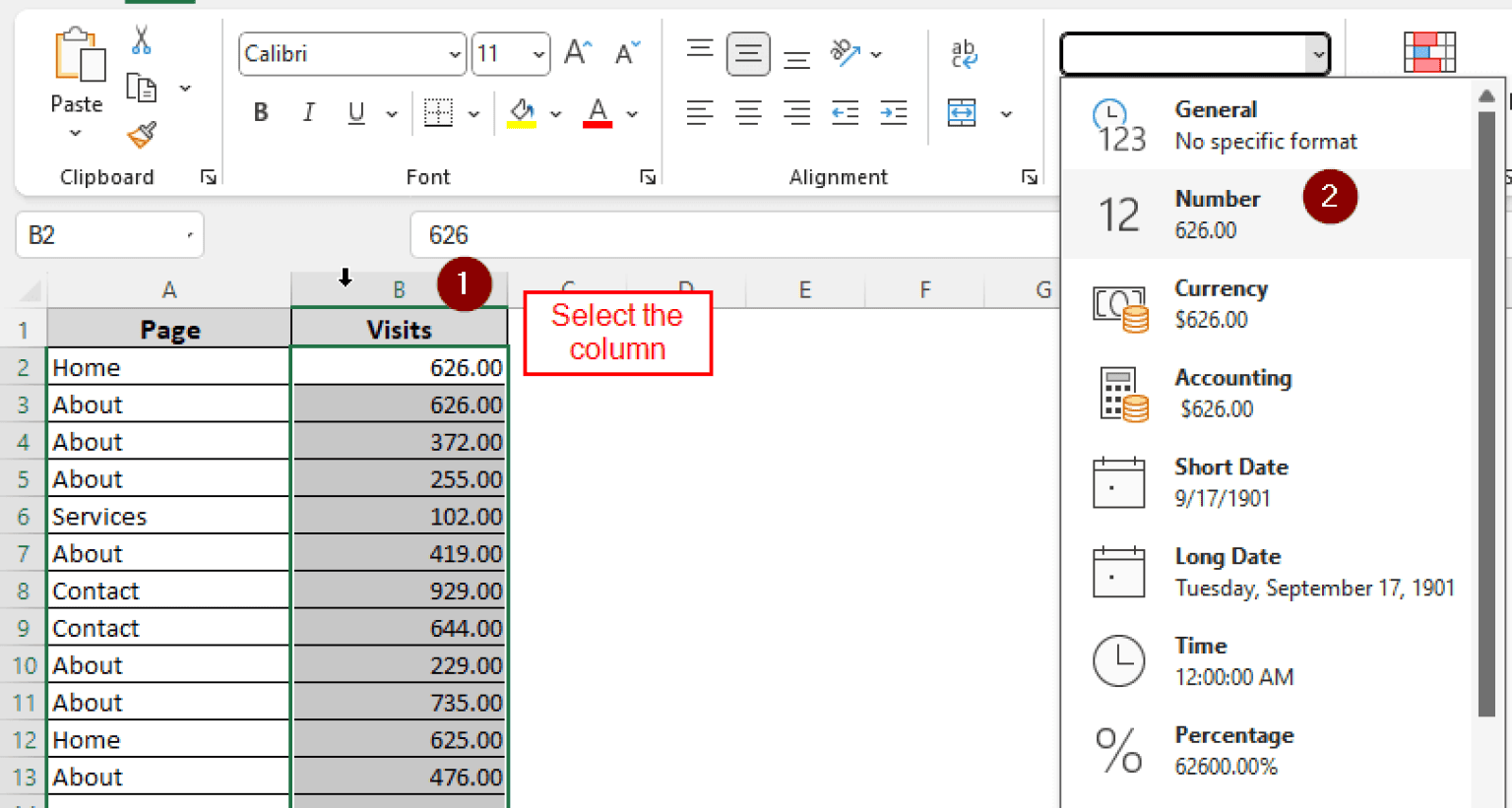The image size is (1512, 808).
Task: Click the Merge & Center icon
Action: [x=962, y=113]
